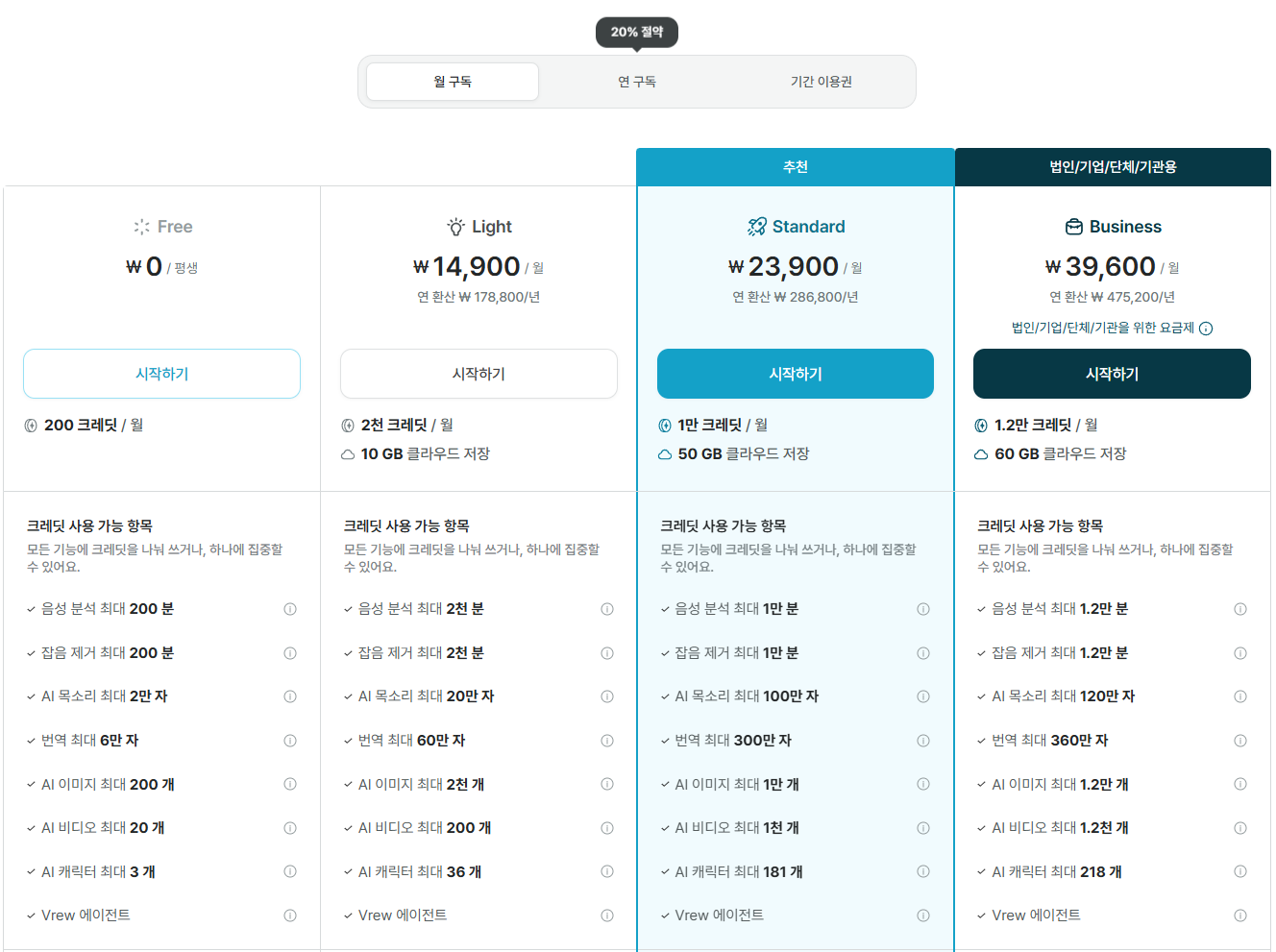Click info icon for Light 잡음 제거 최대 2천 분
1276x952 pixels.
pyautogui.click(x=607, y=653)
